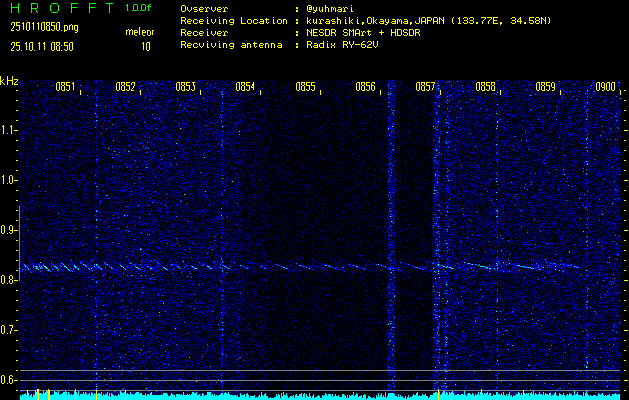Click the 0855 time marker
Image resolution: width=629 pixels, height=400 pixels.
[x=306, y=87]
